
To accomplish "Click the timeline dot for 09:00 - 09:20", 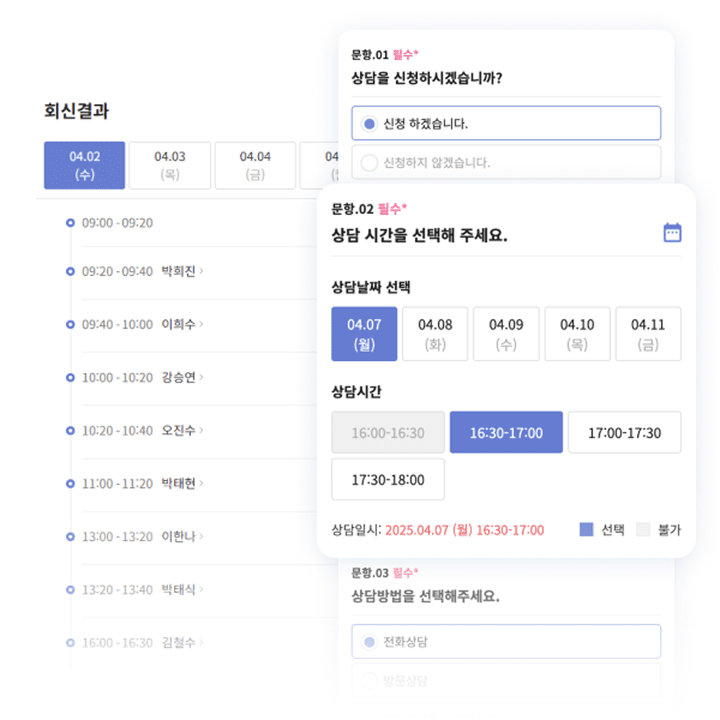I will tap(70, 223).
